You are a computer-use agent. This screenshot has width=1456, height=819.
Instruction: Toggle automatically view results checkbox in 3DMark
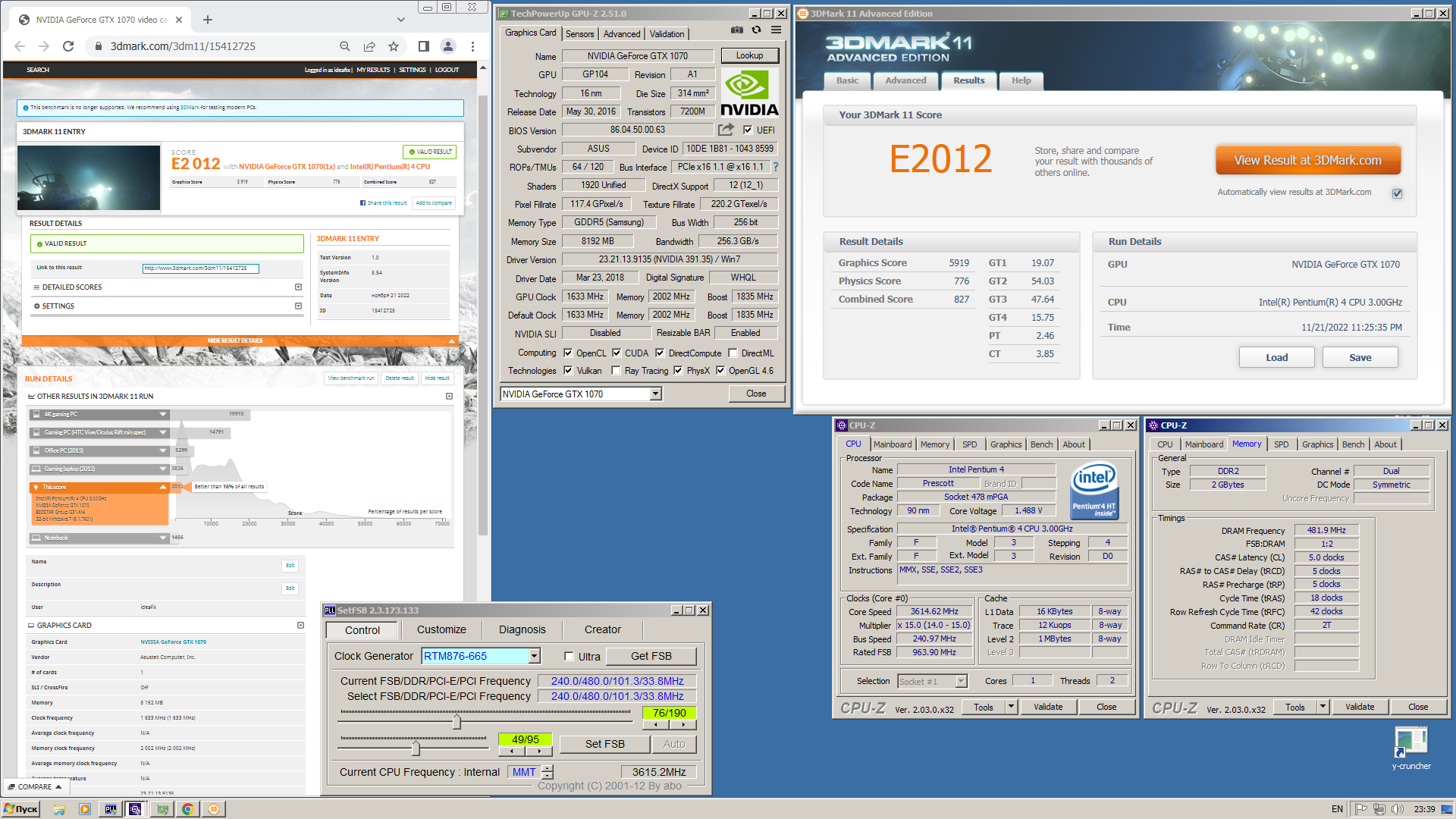click(1397, 193)
